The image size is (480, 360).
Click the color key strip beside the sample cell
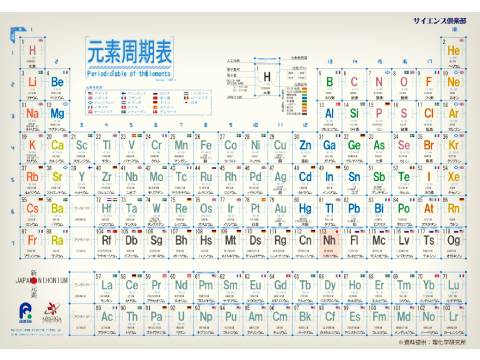coord(304,102)
